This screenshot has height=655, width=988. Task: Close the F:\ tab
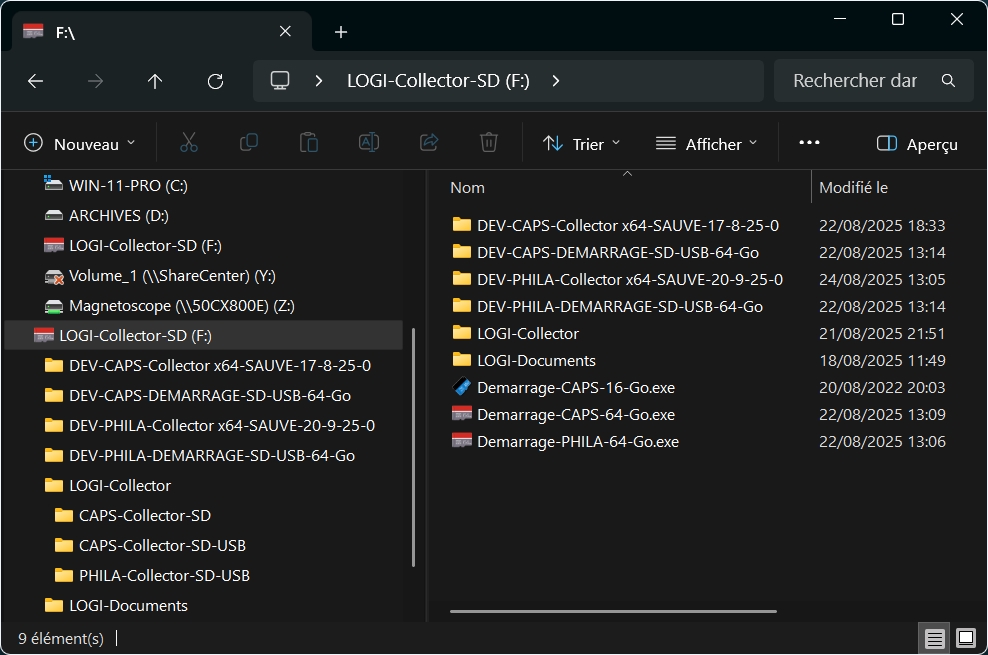click(285, 31)
